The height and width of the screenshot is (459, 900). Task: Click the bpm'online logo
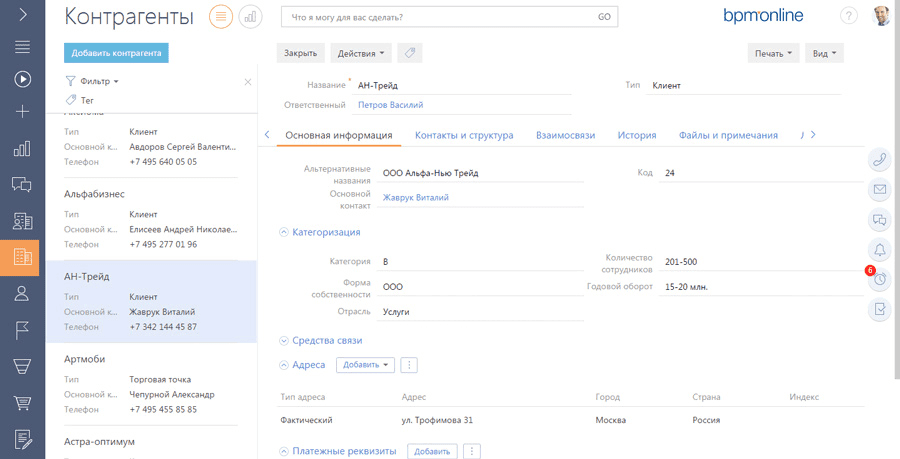pyautogui.click(x=763, y=16)
